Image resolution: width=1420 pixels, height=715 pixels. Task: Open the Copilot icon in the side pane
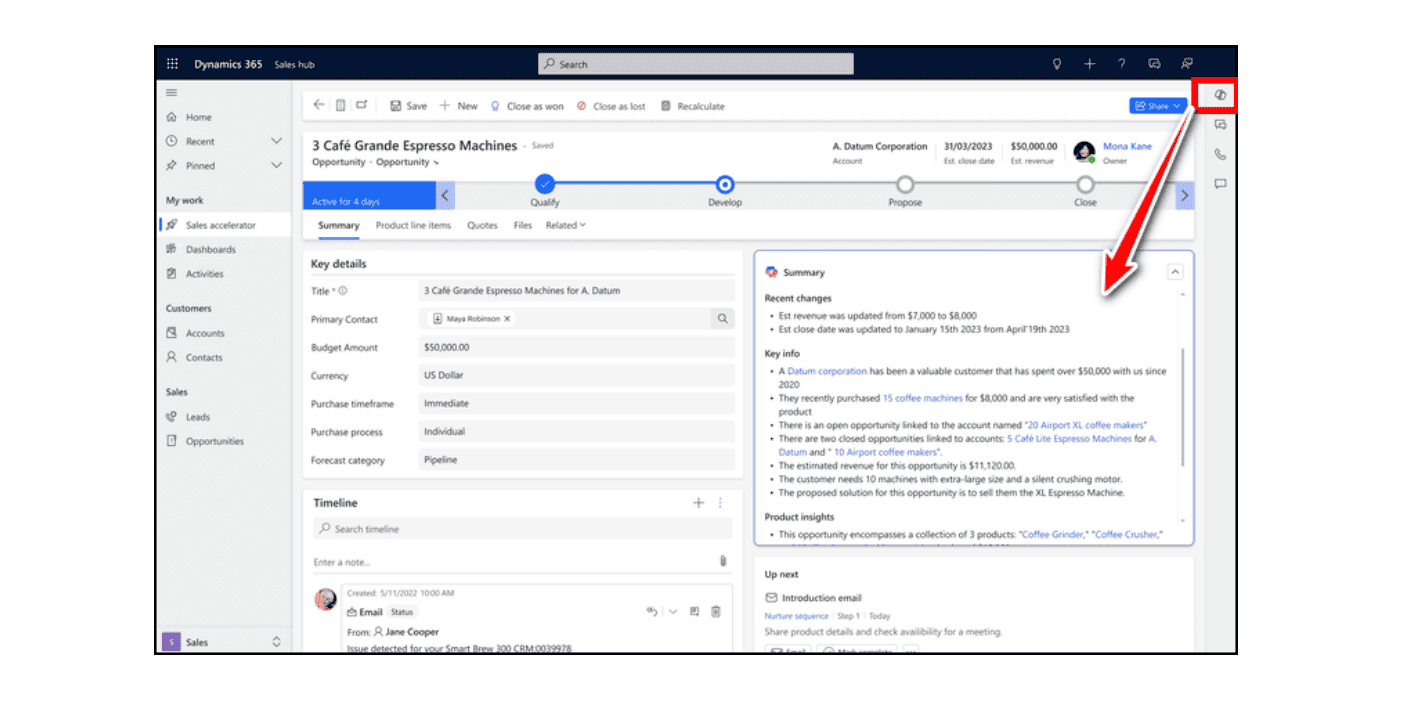tap(1220, 95)
